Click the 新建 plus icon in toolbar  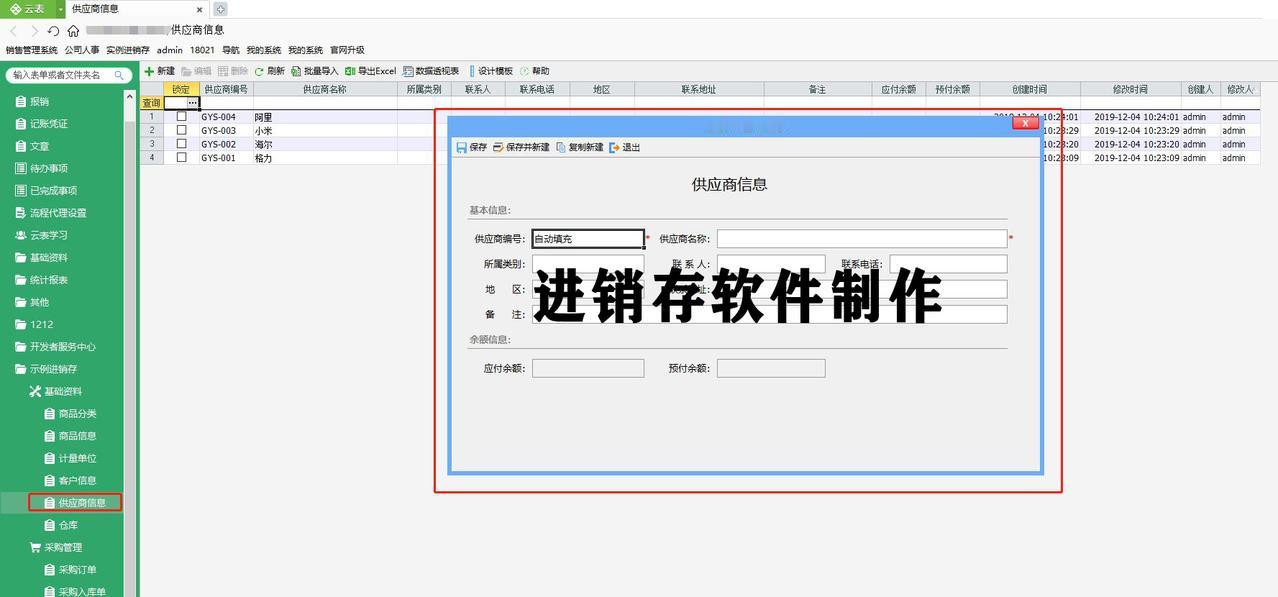(149, 71)
